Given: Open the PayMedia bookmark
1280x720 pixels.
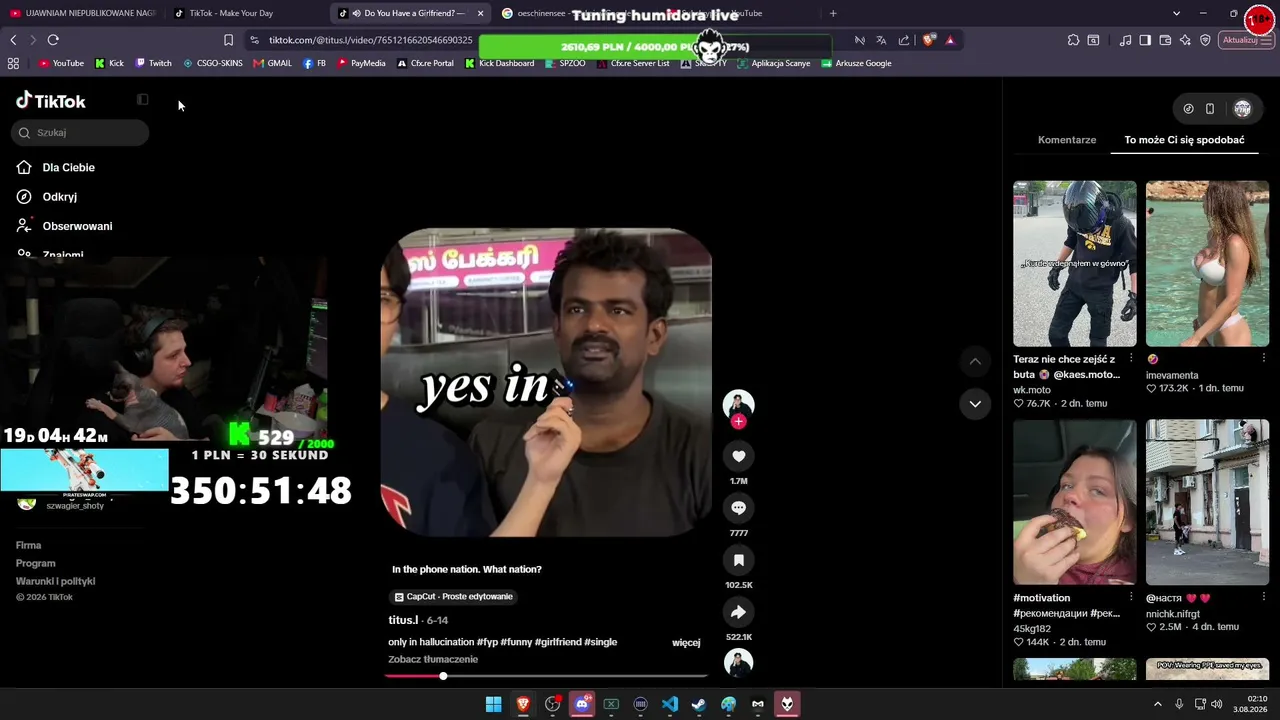Looking at the screenshot, I should pyautogui.click(x=361, y=63).
